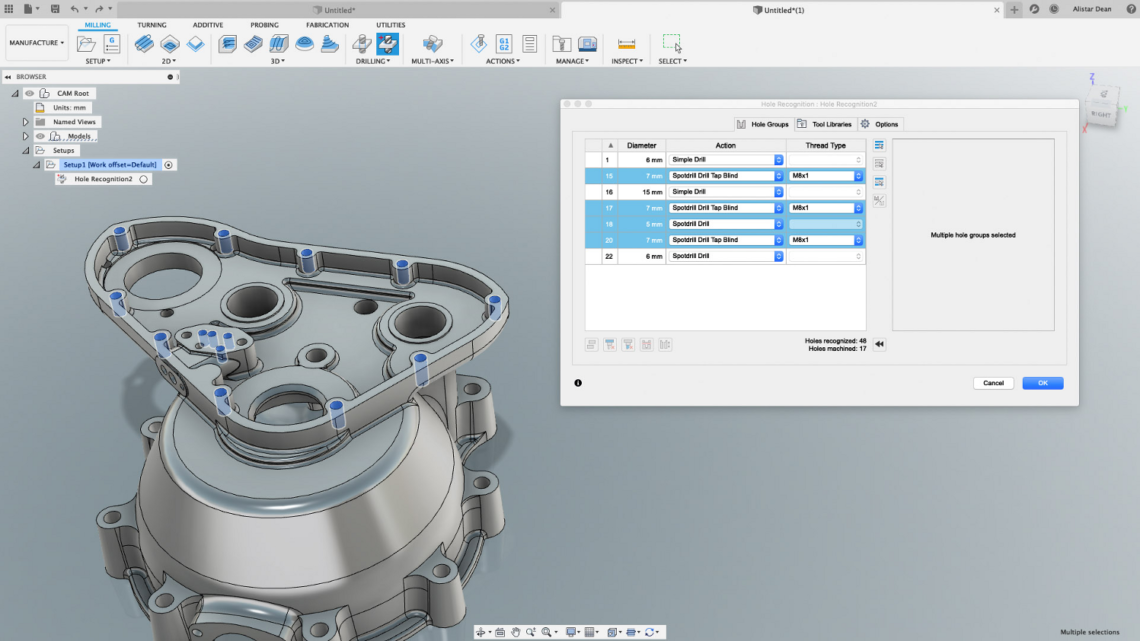The image size is (1140, 641).
Task: Select the Hole Recognition tool in Drilling panel
Action: coord(388,45)
